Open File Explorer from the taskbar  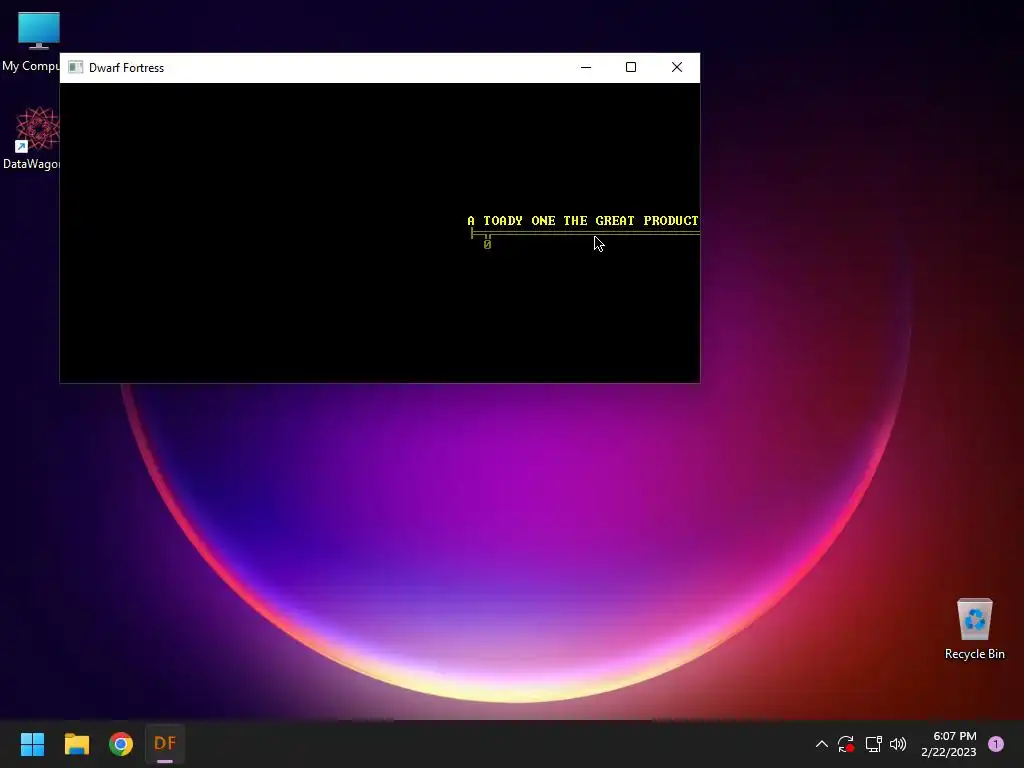[76, 744]
